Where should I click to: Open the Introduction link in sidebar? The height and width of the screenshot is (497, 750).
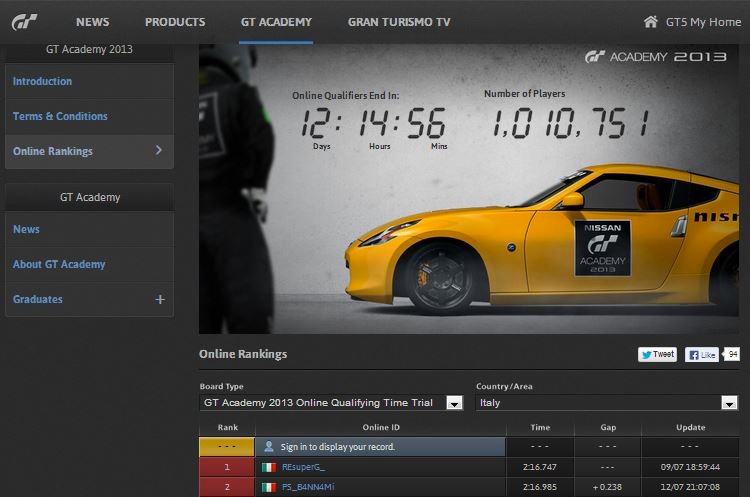point(42,81)
